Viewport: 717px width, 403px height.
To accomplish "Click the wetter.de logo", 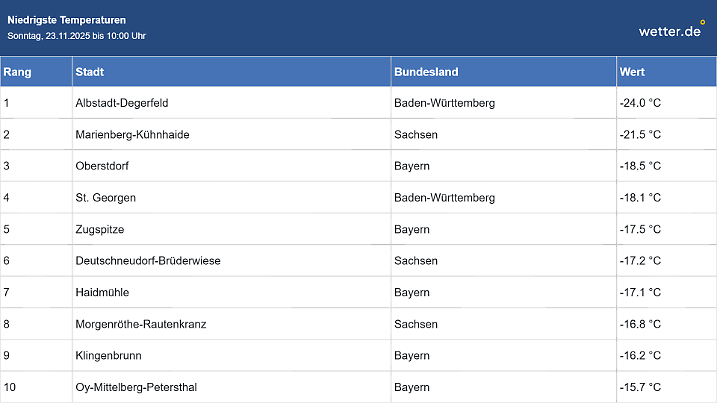I will [x=672, y=30].
